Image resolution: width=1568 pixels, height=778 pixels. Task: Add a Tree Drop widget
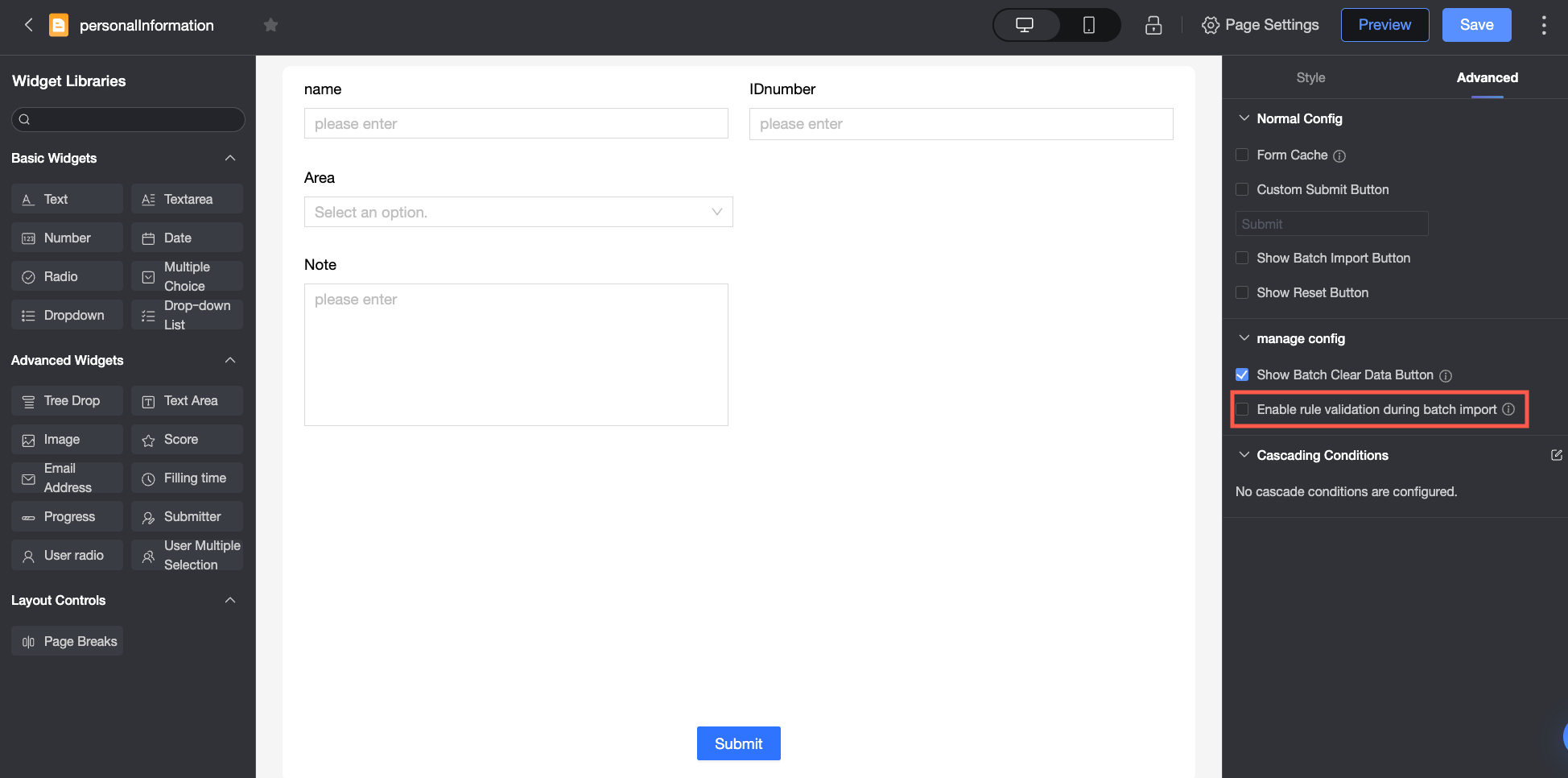coord(67,400)
